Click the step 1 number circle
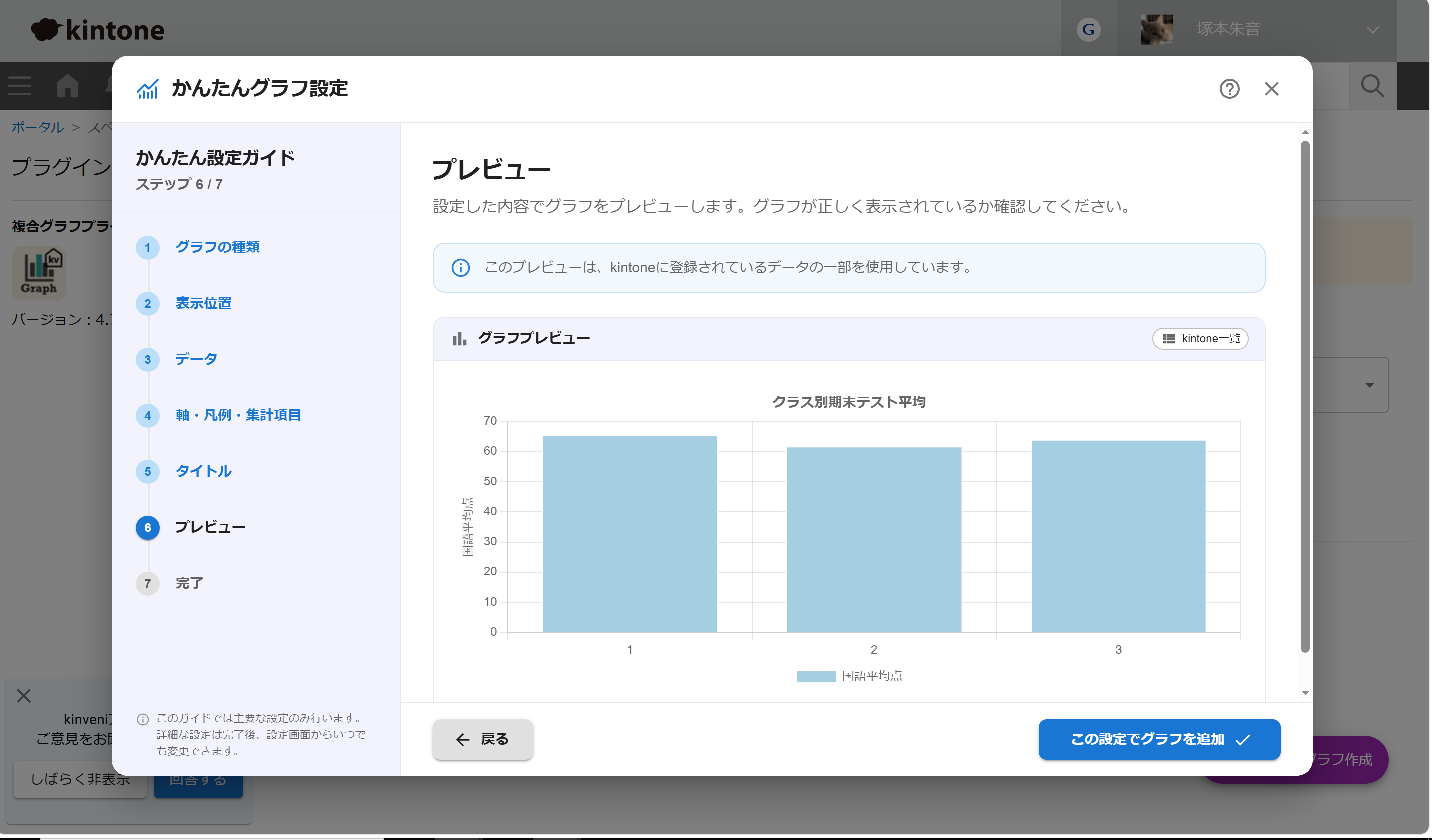The height and width of the screenshot is (840, 1432). [148, 248]
